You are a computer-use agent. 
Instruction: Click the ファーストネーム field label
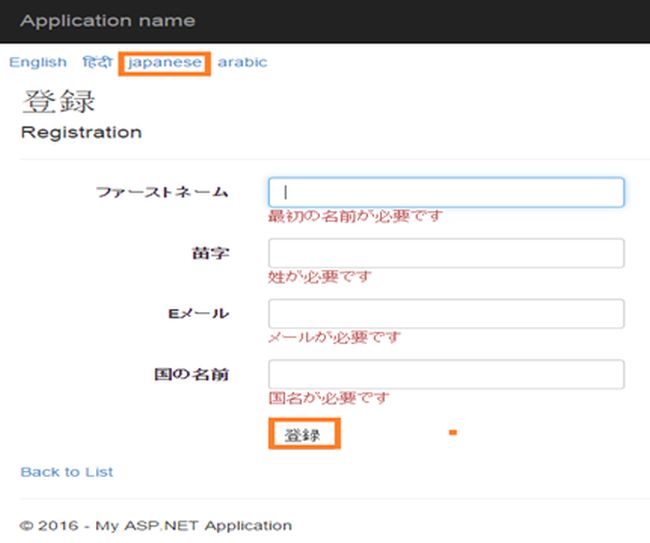(x=162, y=192)
